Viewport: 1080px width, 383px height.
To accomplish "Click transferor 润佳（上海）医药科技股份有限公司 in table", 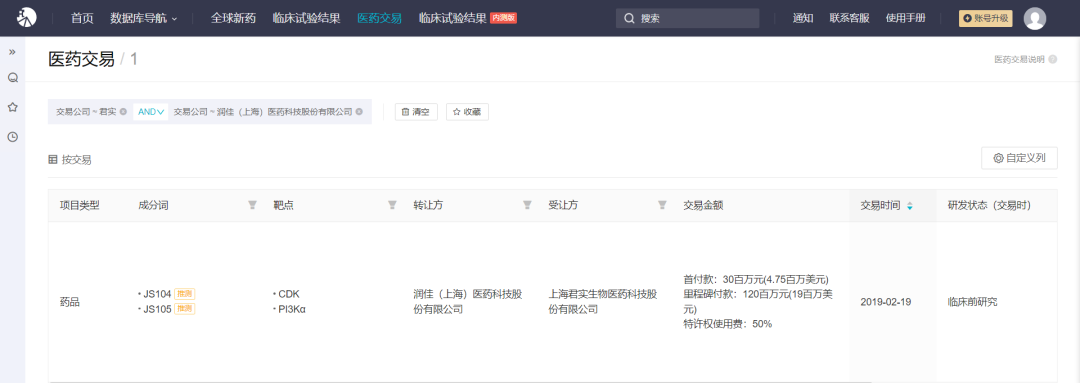I will 468,302.
